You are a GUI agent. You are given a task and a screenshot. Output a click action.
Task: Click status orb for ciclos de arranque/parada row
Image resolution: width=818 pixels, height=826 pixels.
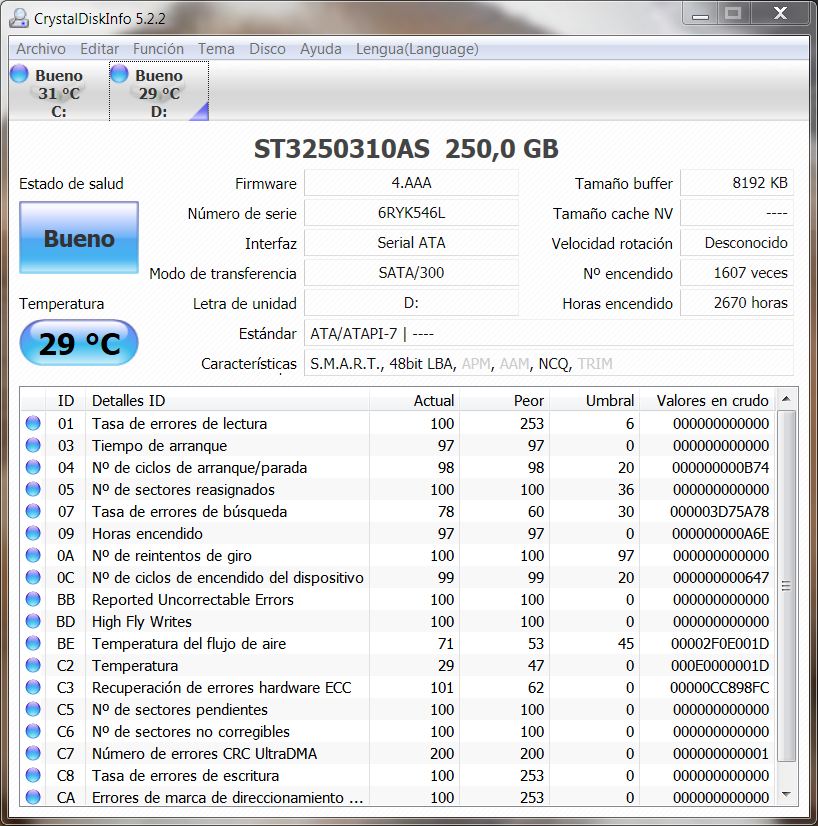pos(33,467)
